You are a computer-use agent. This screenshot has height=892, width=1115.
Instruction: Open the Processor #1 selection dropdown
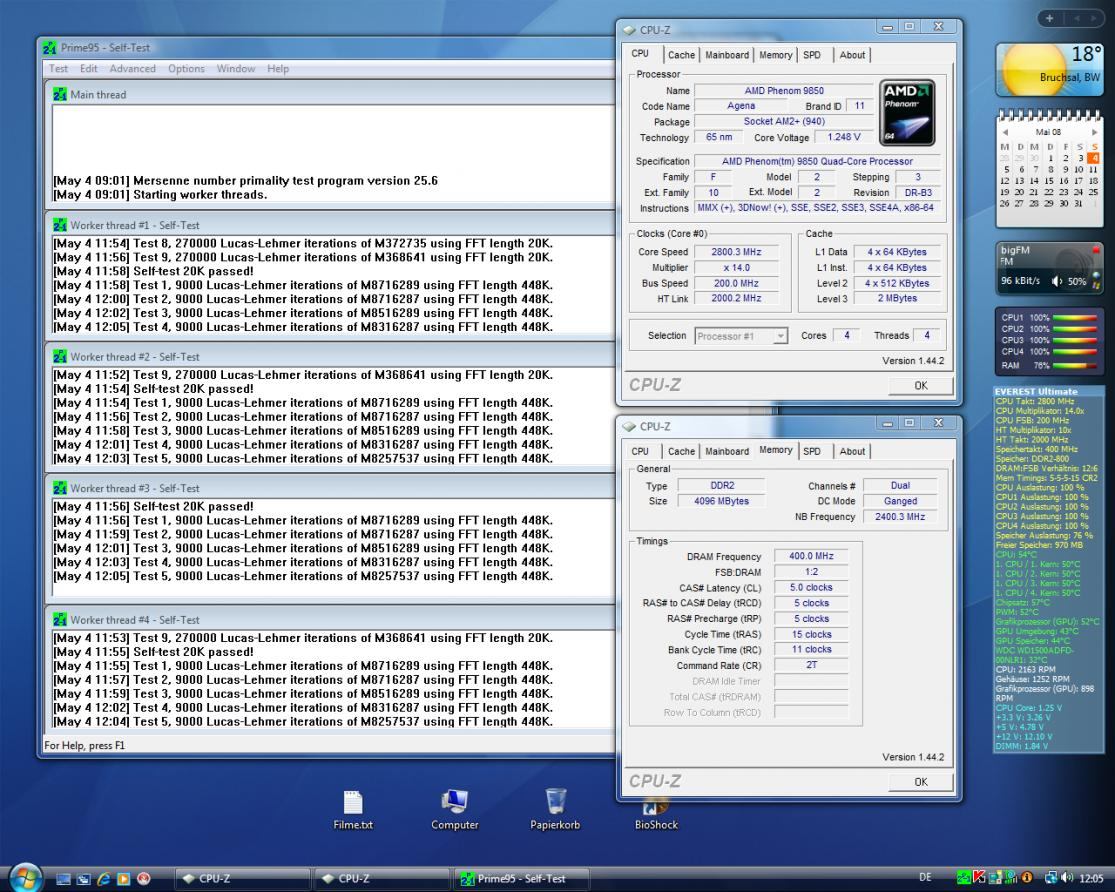pos(741,336)
